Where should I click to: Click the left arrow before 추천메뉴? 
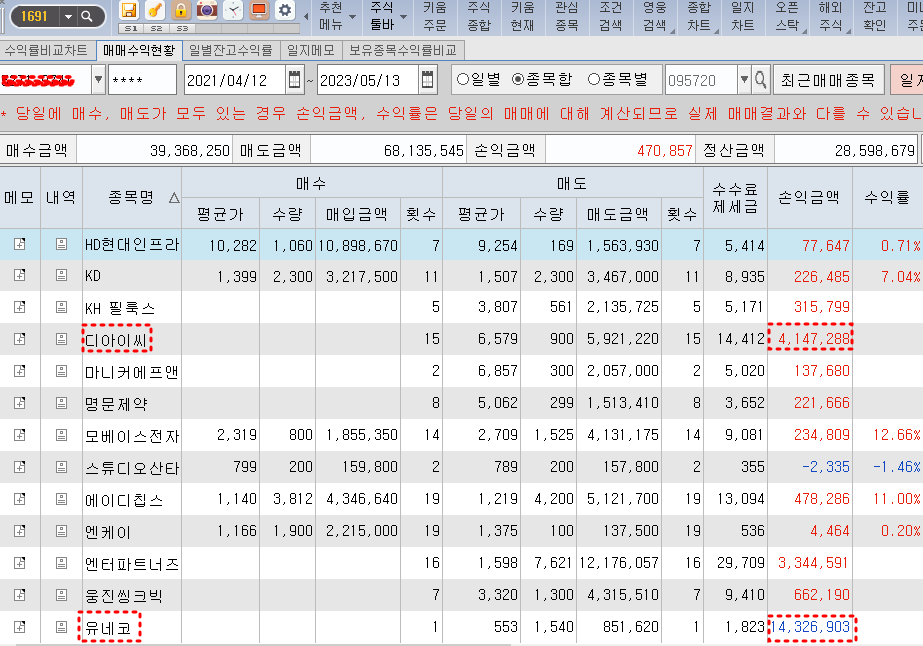[307, 16]
